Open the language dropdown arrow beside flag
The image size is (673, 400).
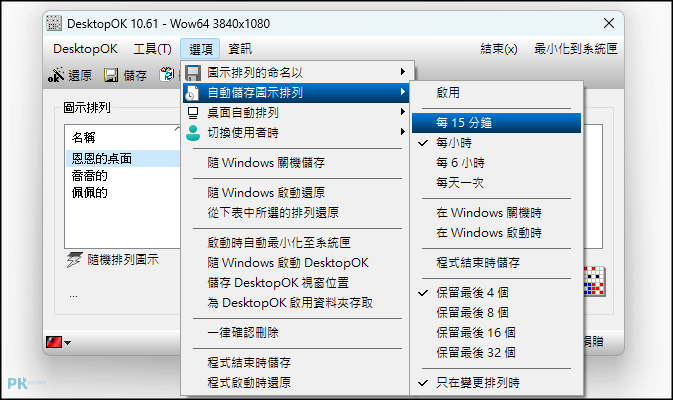[x=67, y=343]
